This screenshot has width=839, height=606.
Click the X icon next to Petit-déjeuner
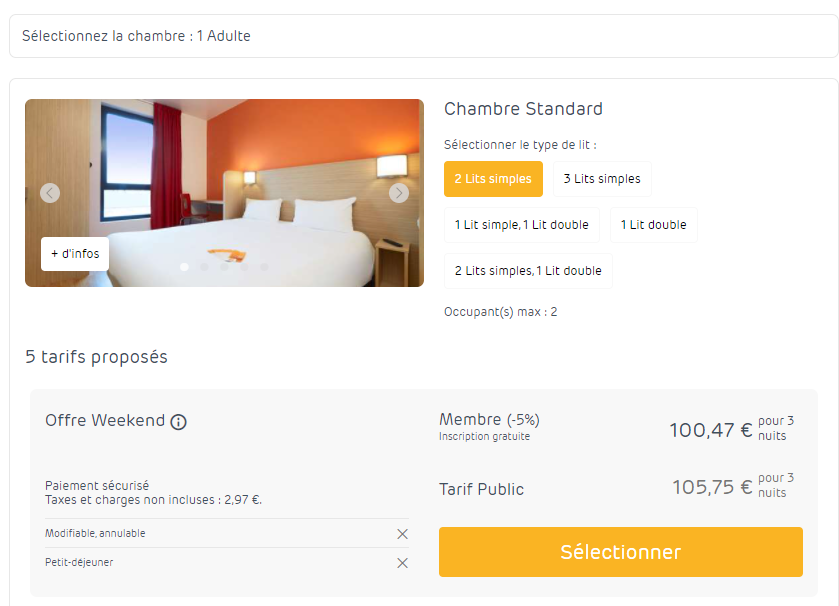402,563
